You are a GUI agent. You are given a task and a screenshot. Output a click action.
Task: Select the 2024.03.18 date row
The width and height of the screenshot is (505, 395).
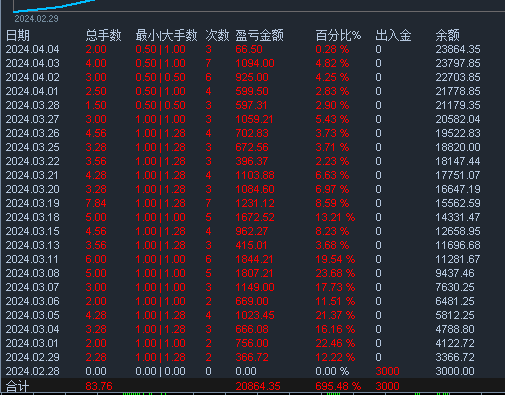click(252, 217)
